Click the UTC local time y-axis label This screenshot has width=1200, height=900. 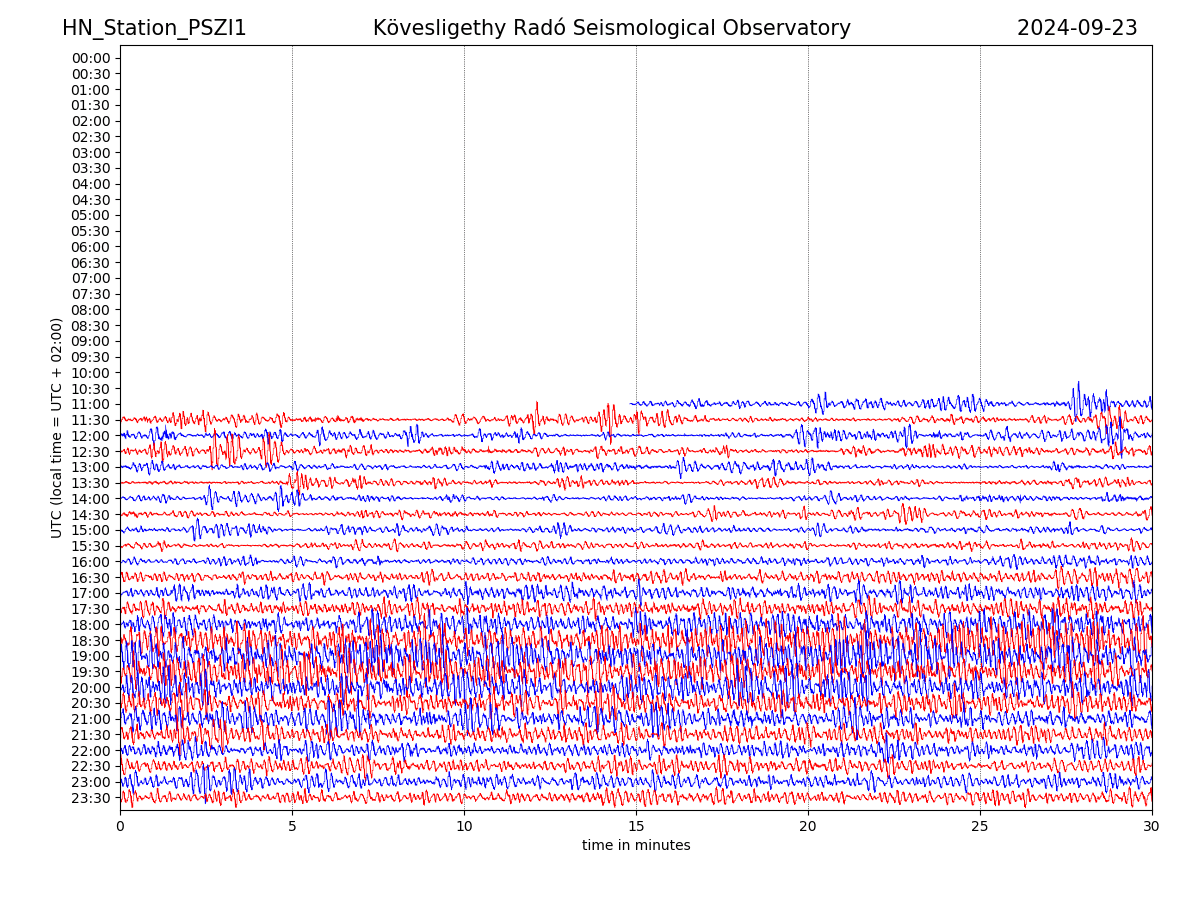click(57, 427)
